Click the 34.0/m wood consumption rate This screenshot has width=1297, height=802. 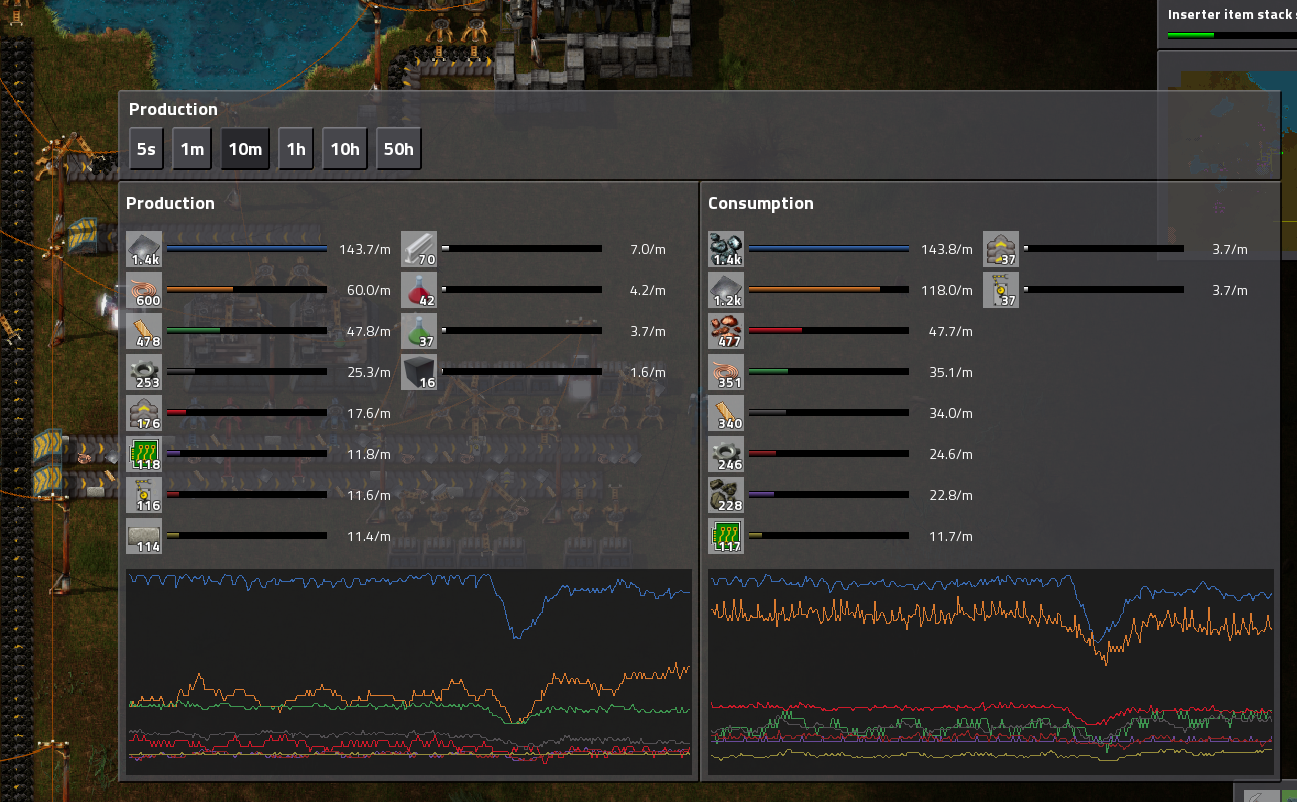click(950, 413)
